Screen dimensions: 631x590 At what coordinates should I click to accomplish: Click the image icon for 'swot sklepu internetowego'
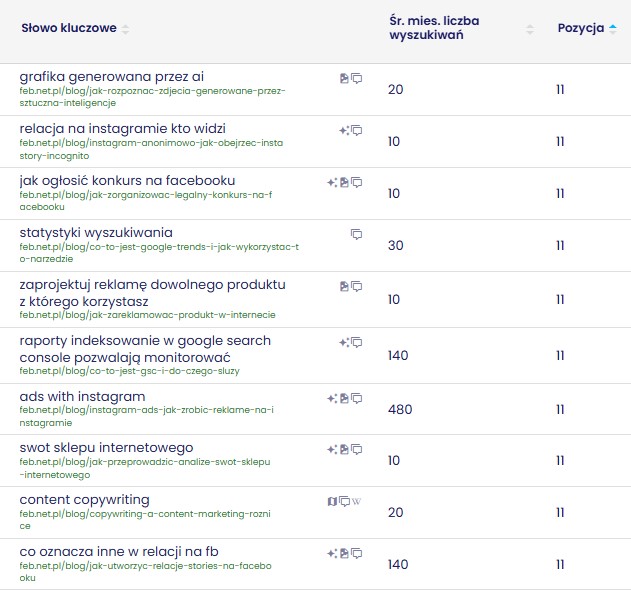coord(344,449)
